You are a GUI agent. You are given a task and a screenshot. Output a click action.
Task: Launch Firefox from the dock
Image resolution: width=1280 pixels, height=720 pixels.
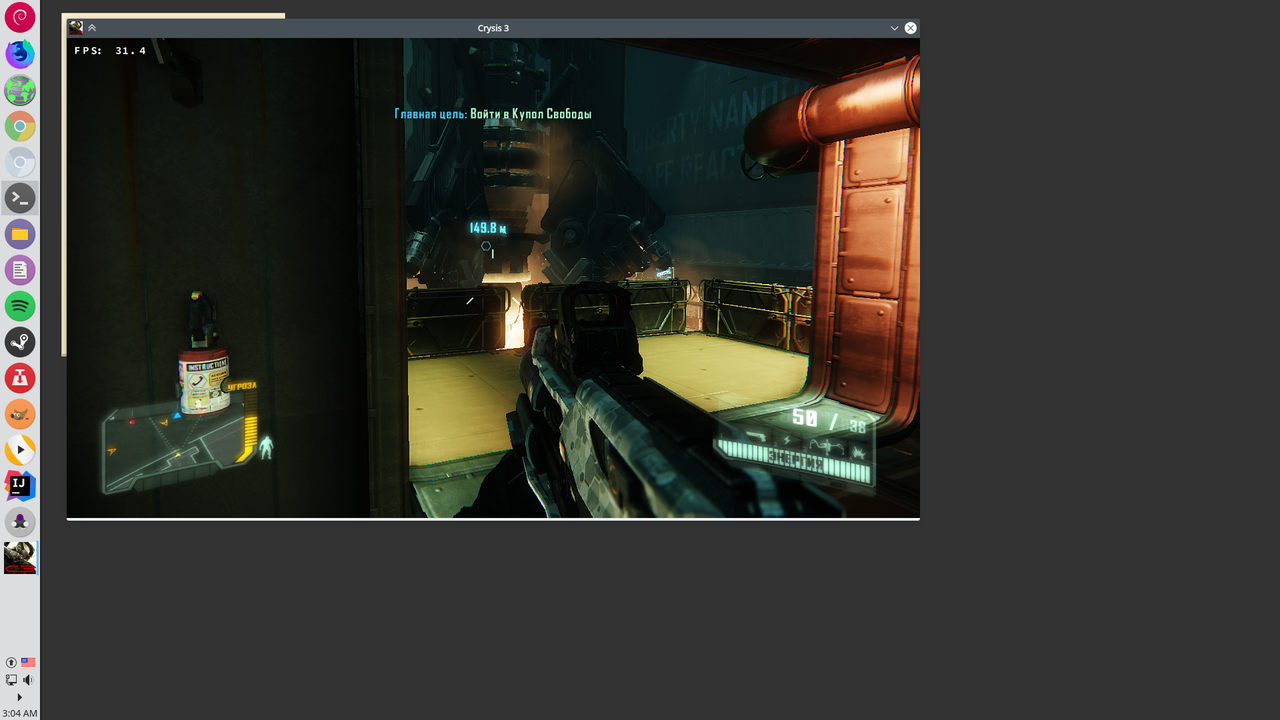pyautogui.click(x=20, y=53)
